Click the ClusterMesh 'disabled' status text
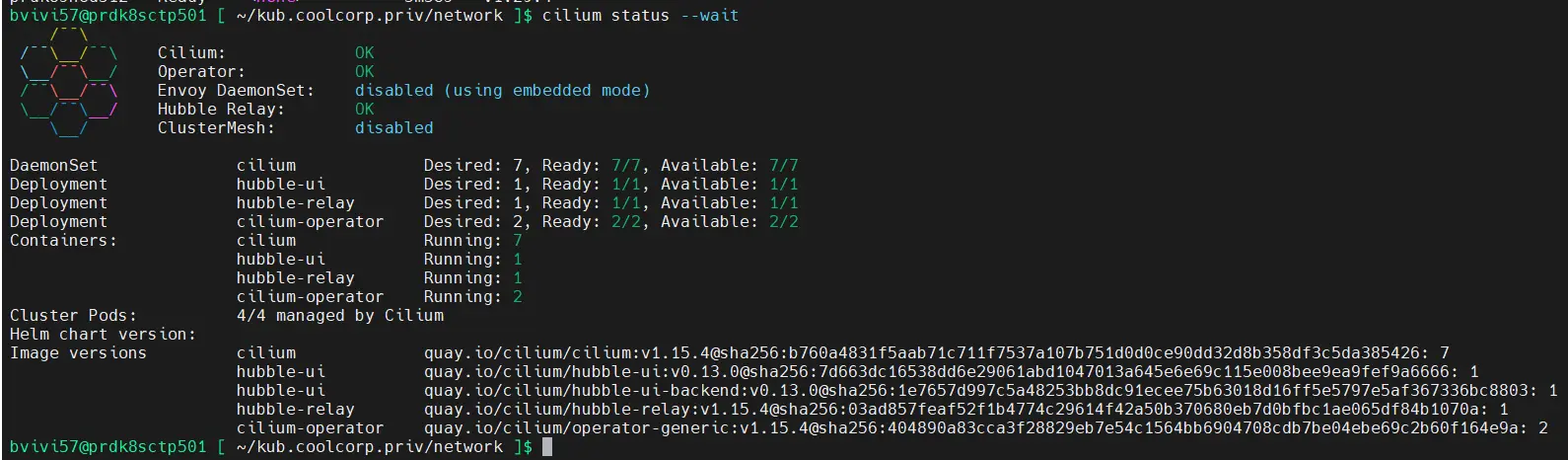1568x460 pixels. pos(393,128)
